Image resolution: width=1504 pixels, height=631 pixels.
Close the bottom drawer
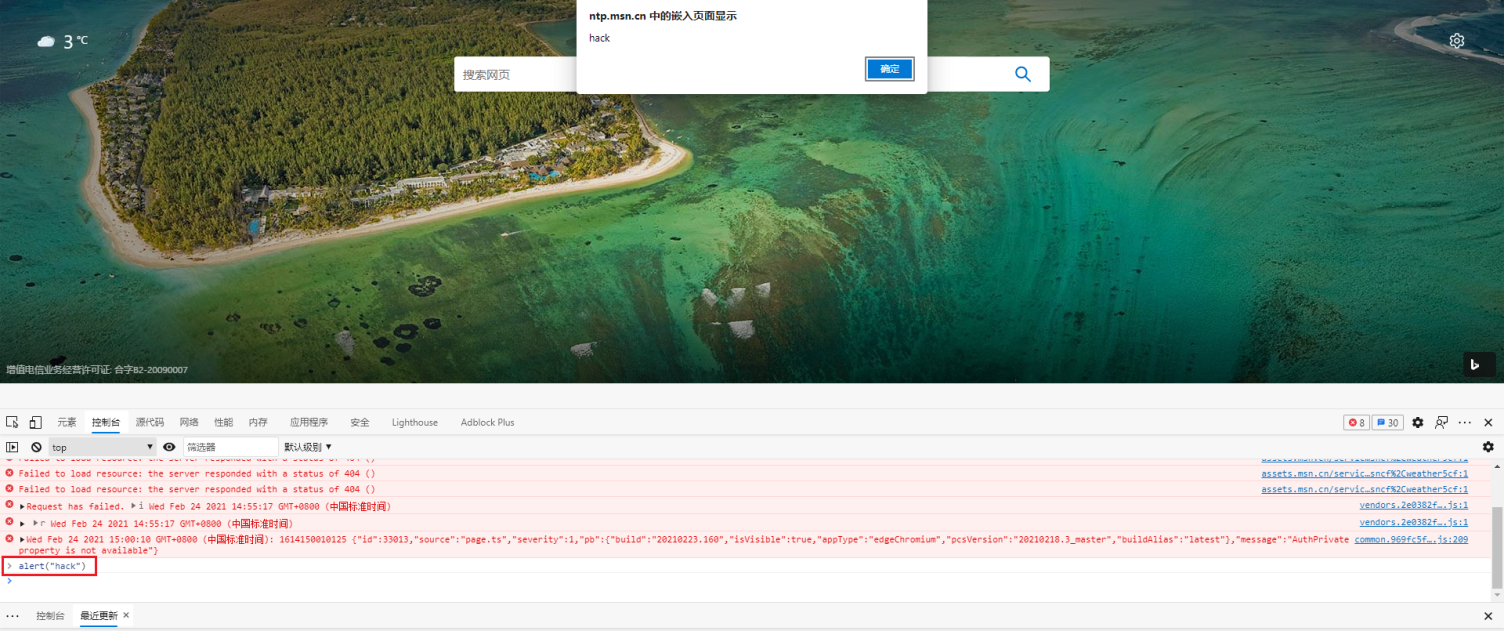pos(1488,616)
